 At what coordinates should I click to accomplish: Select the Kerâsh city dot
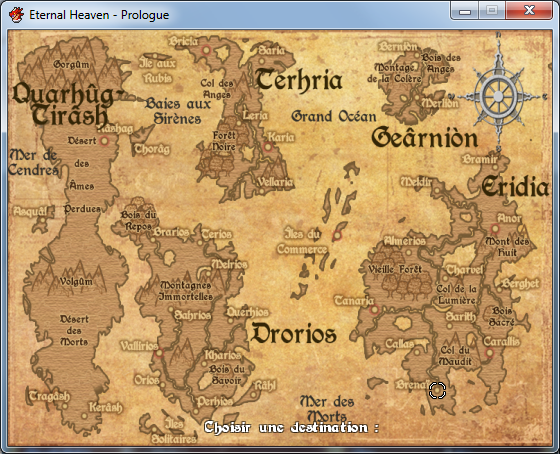click(84, 416)
